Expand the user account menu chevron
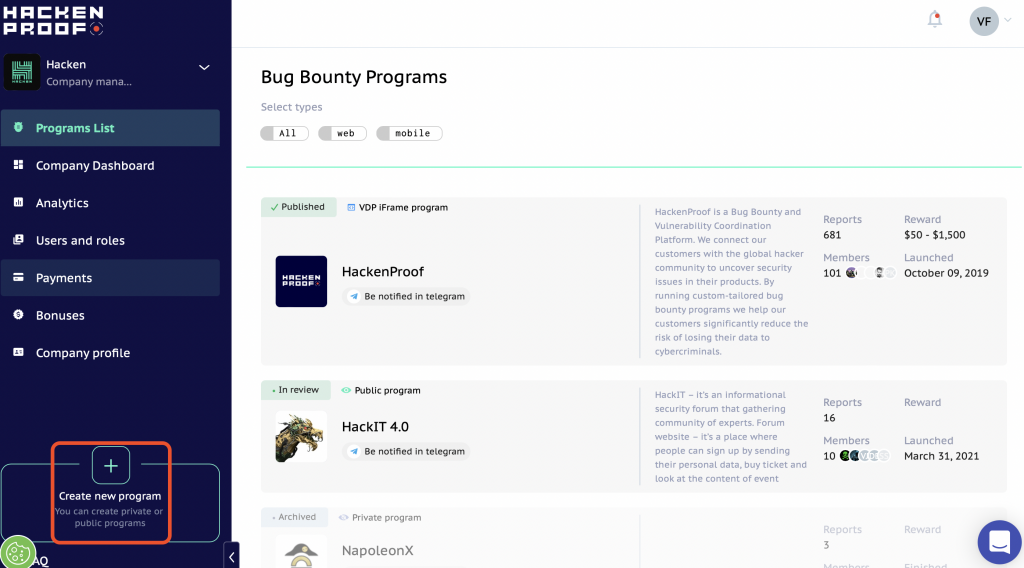Image resolution: width=1024 pixels, height=568 pixels. pos(1008,20)
